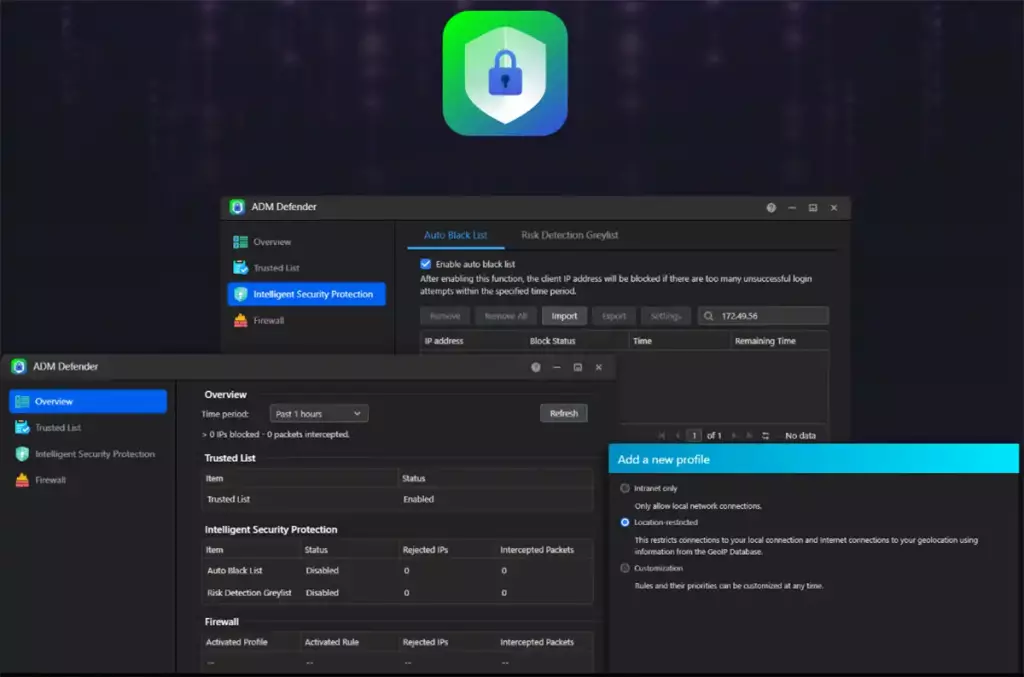Click ADM Defender title icon of back window
Screen dimensions: 1024x677
coord(238,207)
